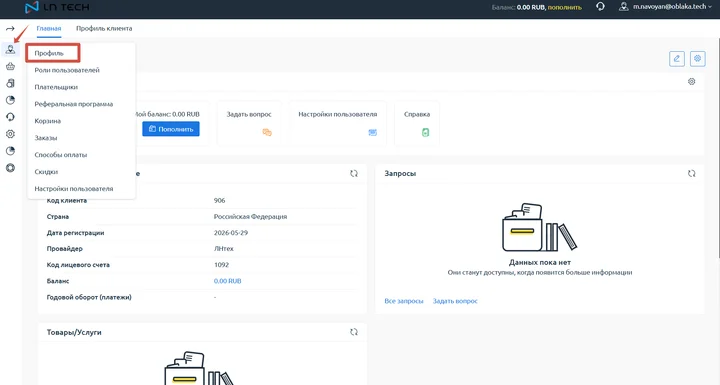Click the client code value 906

[219, 200]
